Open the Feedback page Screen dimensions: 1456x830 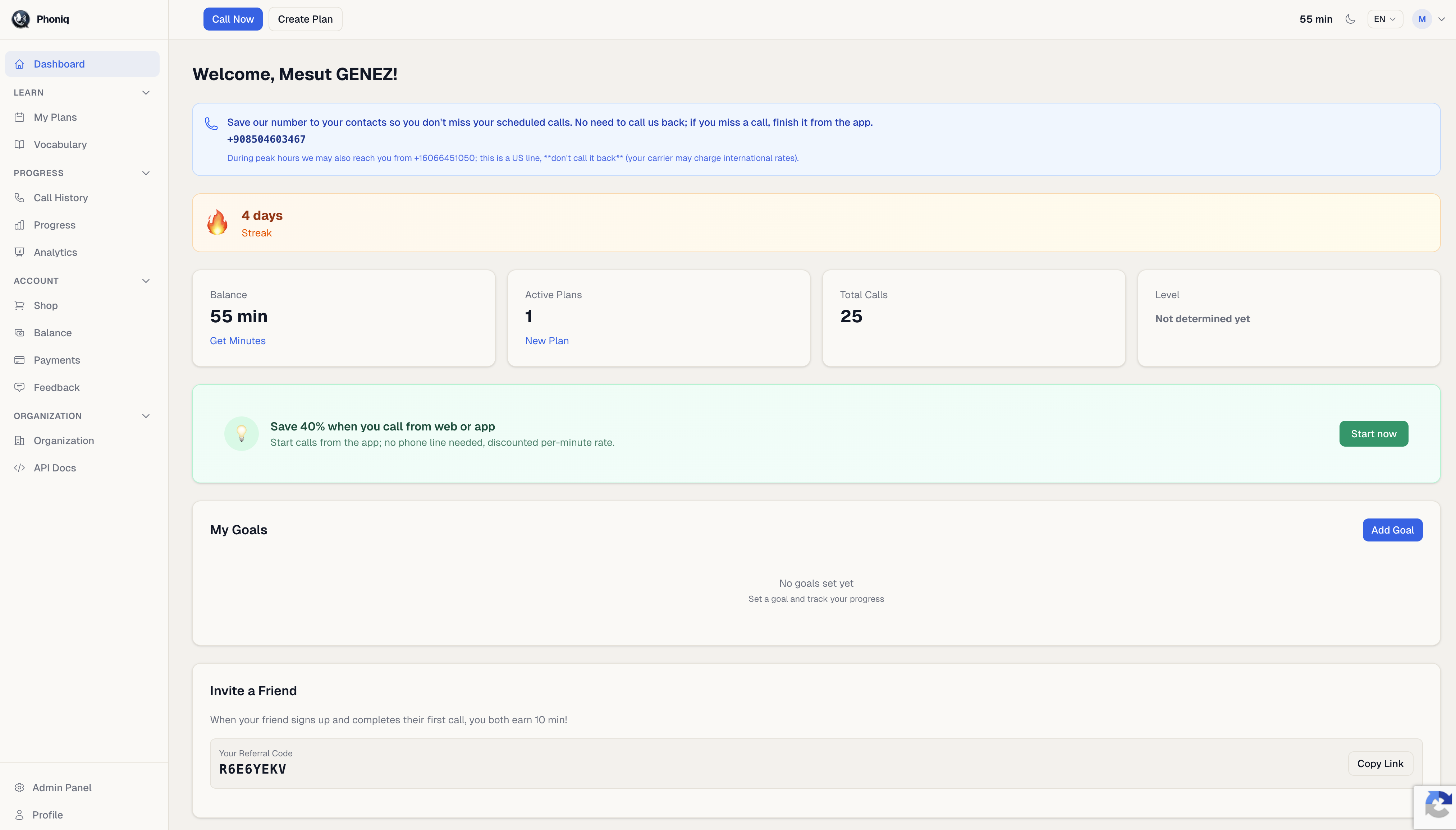point(82,387)
